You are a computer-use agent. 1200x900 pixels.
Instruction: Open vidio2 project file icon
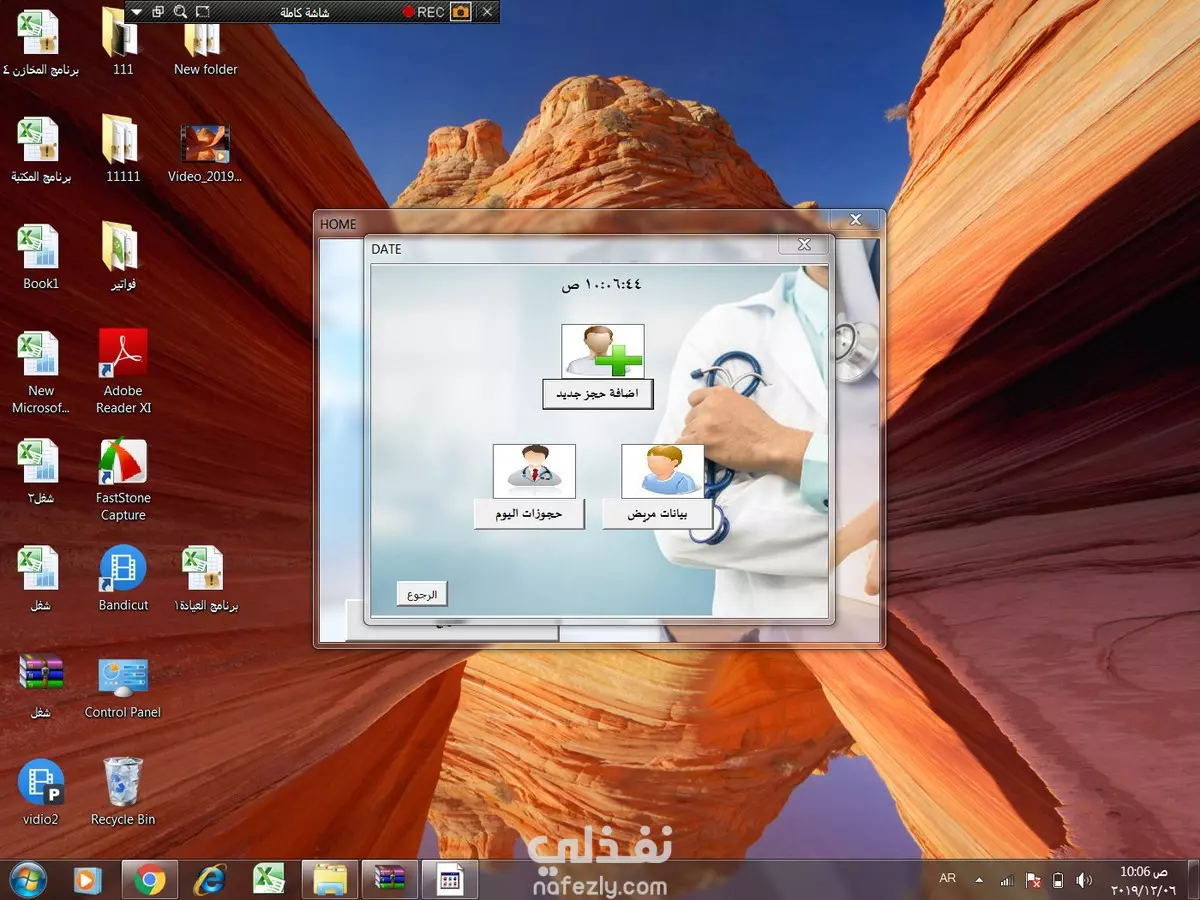[x=41, y=793]
